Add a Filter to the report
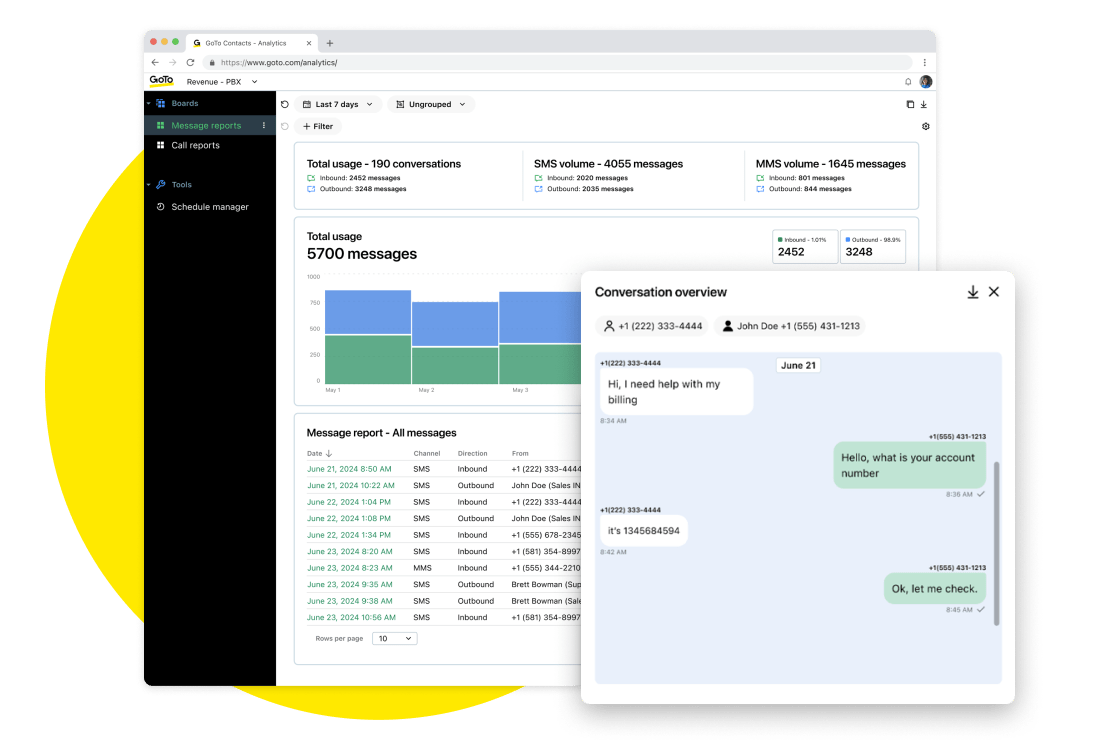The width and height of the screenshot is (1110, 740). pyautogui.click(x=317, y=126)
